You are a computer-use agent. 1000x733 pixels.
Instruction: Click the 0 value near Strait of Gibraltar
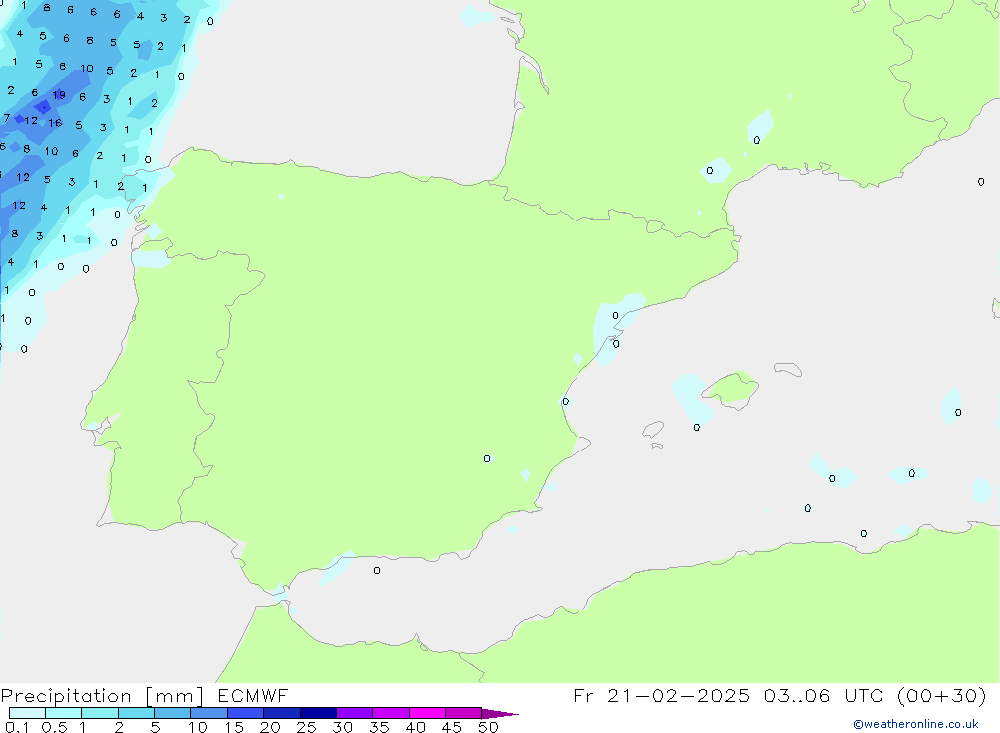[x=377, y=571]
